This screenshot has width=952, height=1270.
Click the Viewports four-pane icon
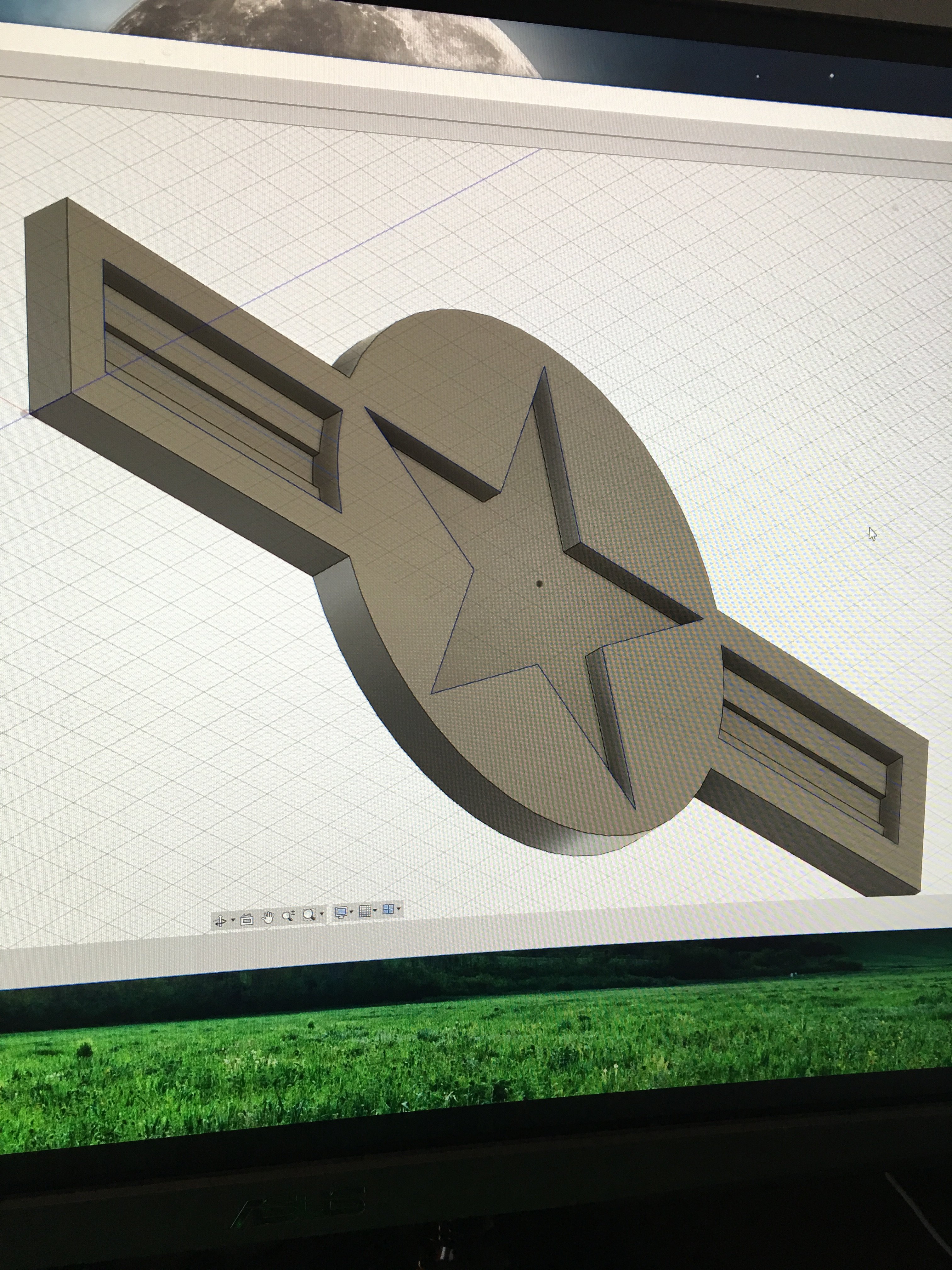pyautogui.click(x=388, y=909)
